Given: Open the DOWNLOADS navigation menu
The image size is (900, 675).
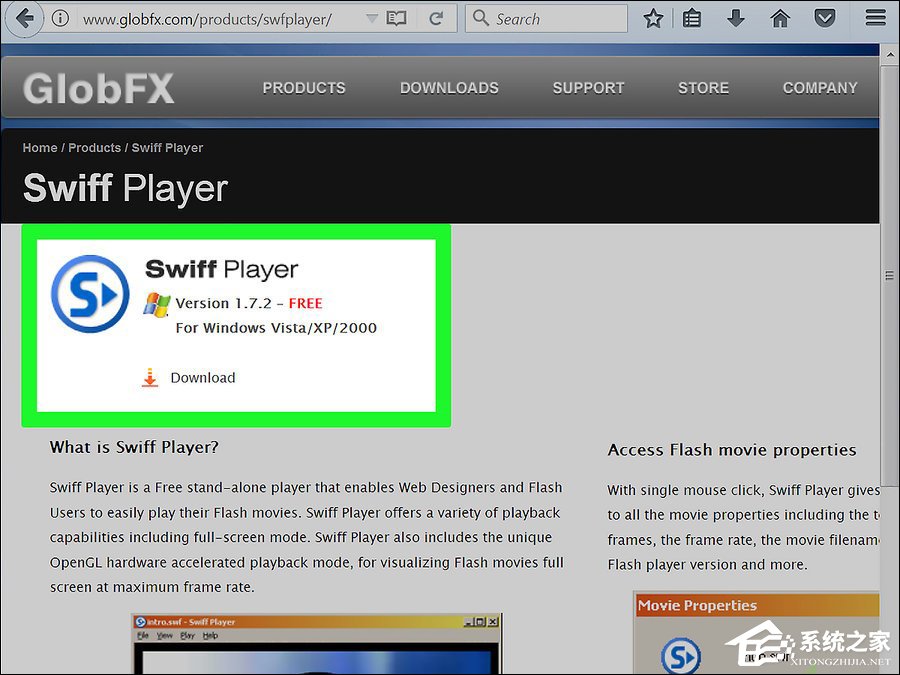Looking at the screenshot, I should 449,88.
